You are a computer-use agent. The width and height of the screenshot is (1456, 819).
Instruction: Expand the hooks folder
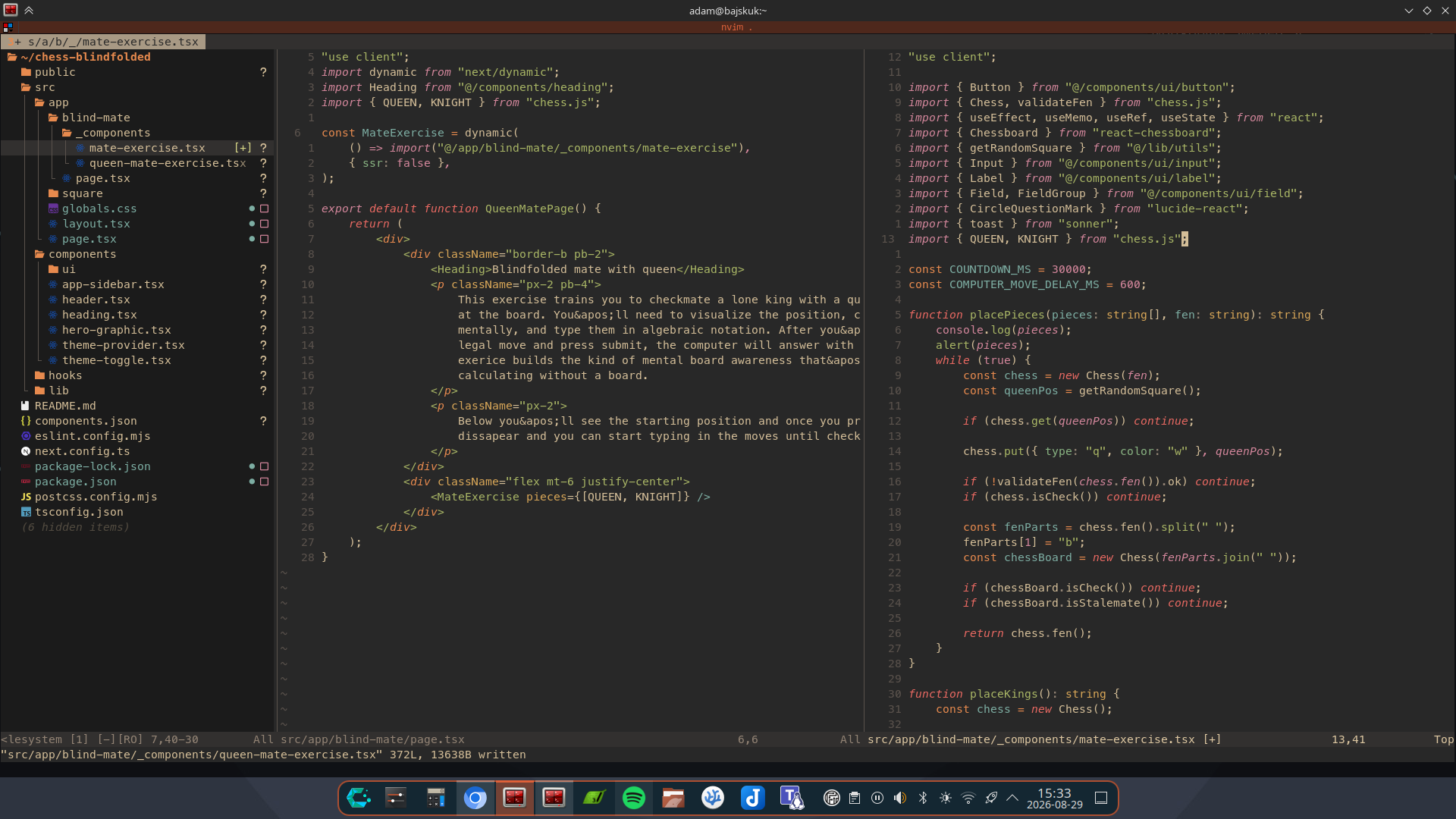(58, 375)
